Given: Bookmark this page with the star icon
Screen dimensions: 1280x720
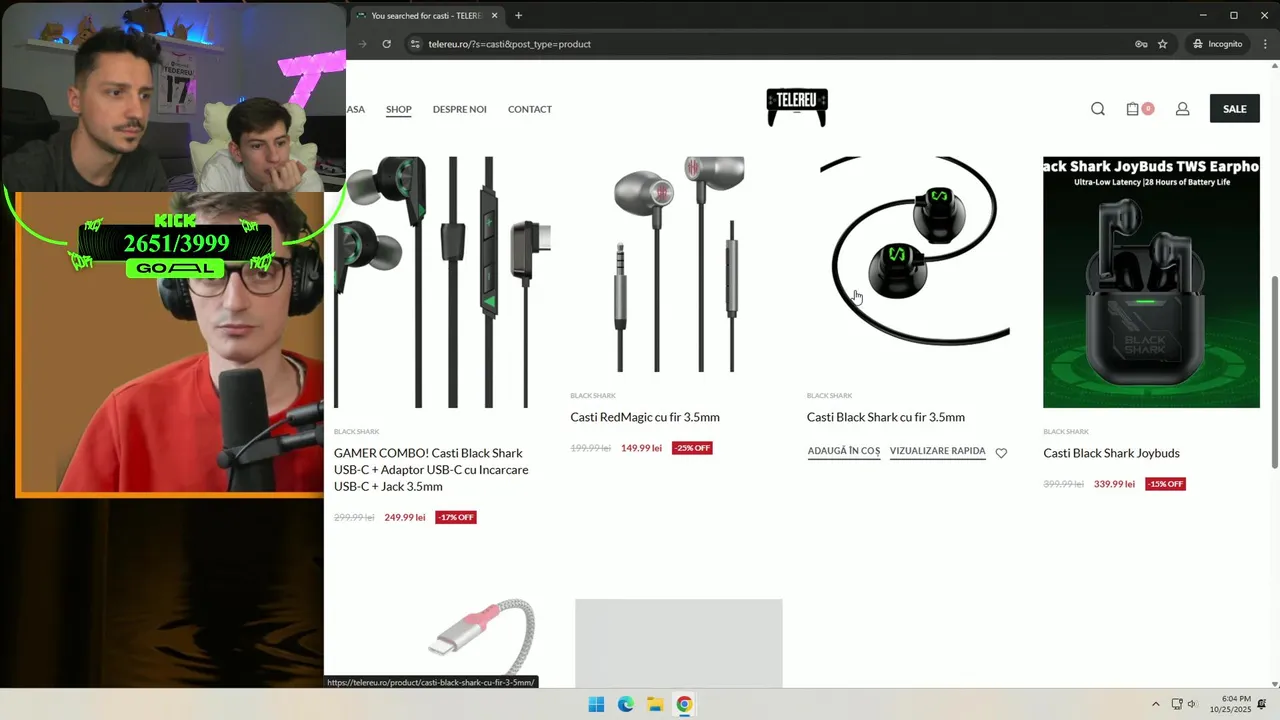Looking at the screenshot, I should [1162, 44].
